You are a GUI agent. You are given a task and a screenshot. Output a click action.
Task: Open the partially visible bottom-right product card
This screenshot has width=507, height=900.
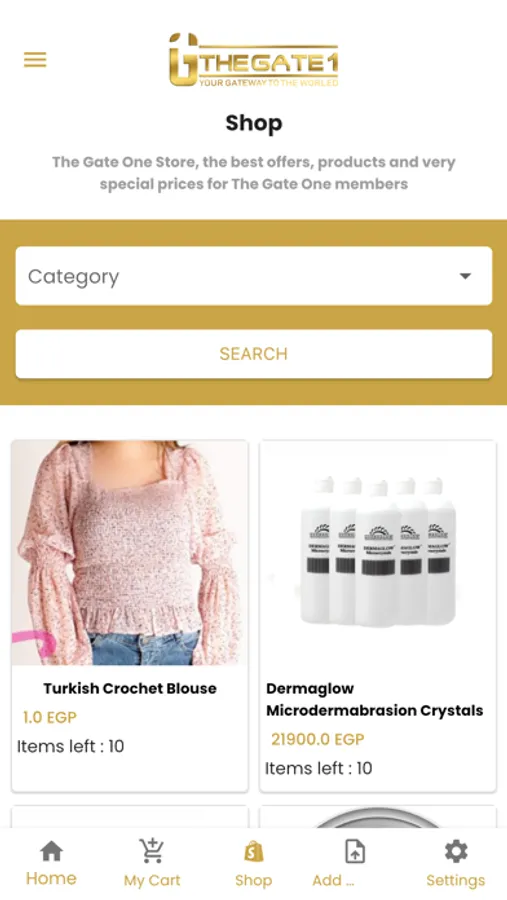point(378,817)
